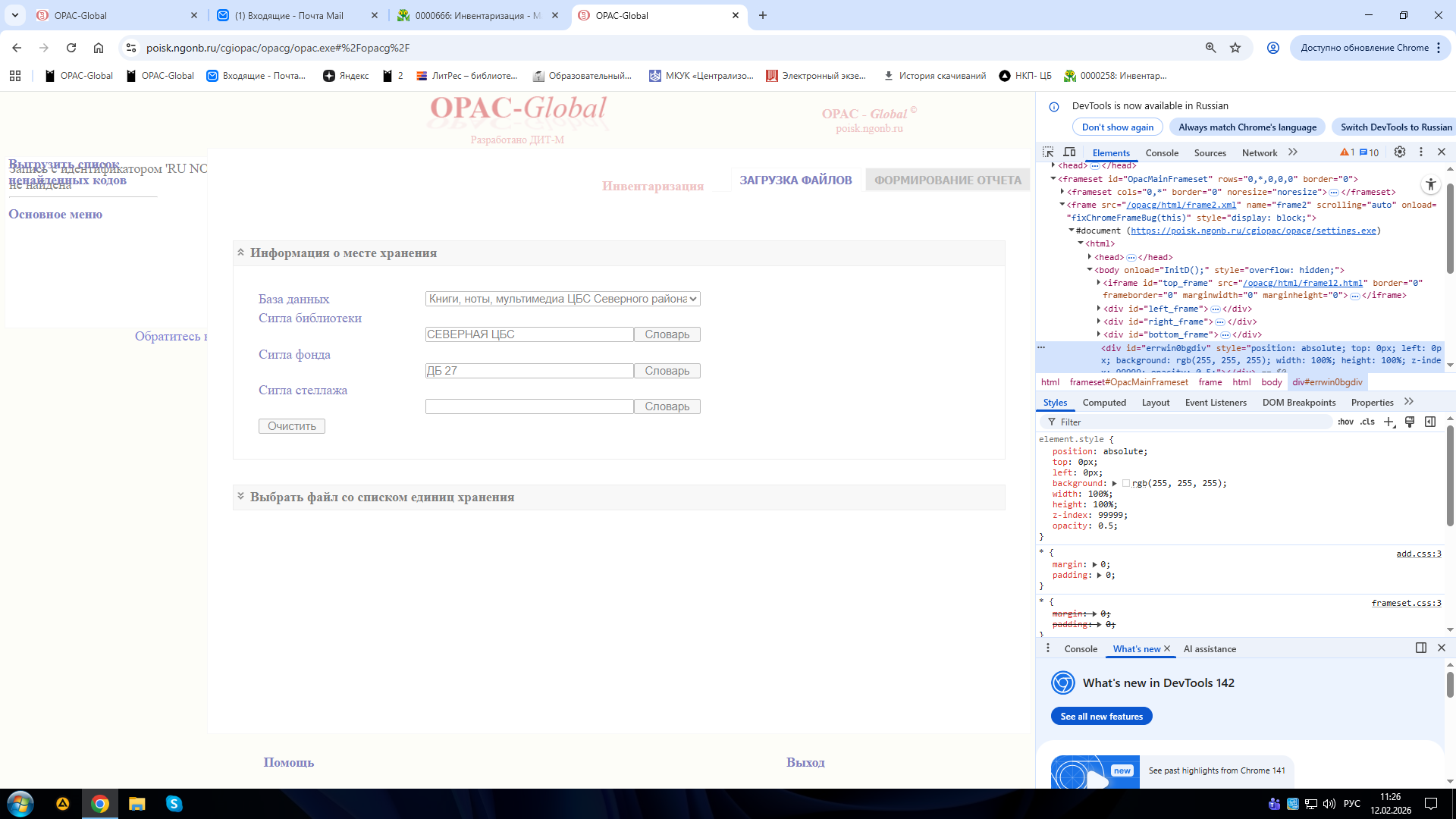Open the ФОРМИРОВАНИЕ ОТЧЕТА tab

point(948,180)
